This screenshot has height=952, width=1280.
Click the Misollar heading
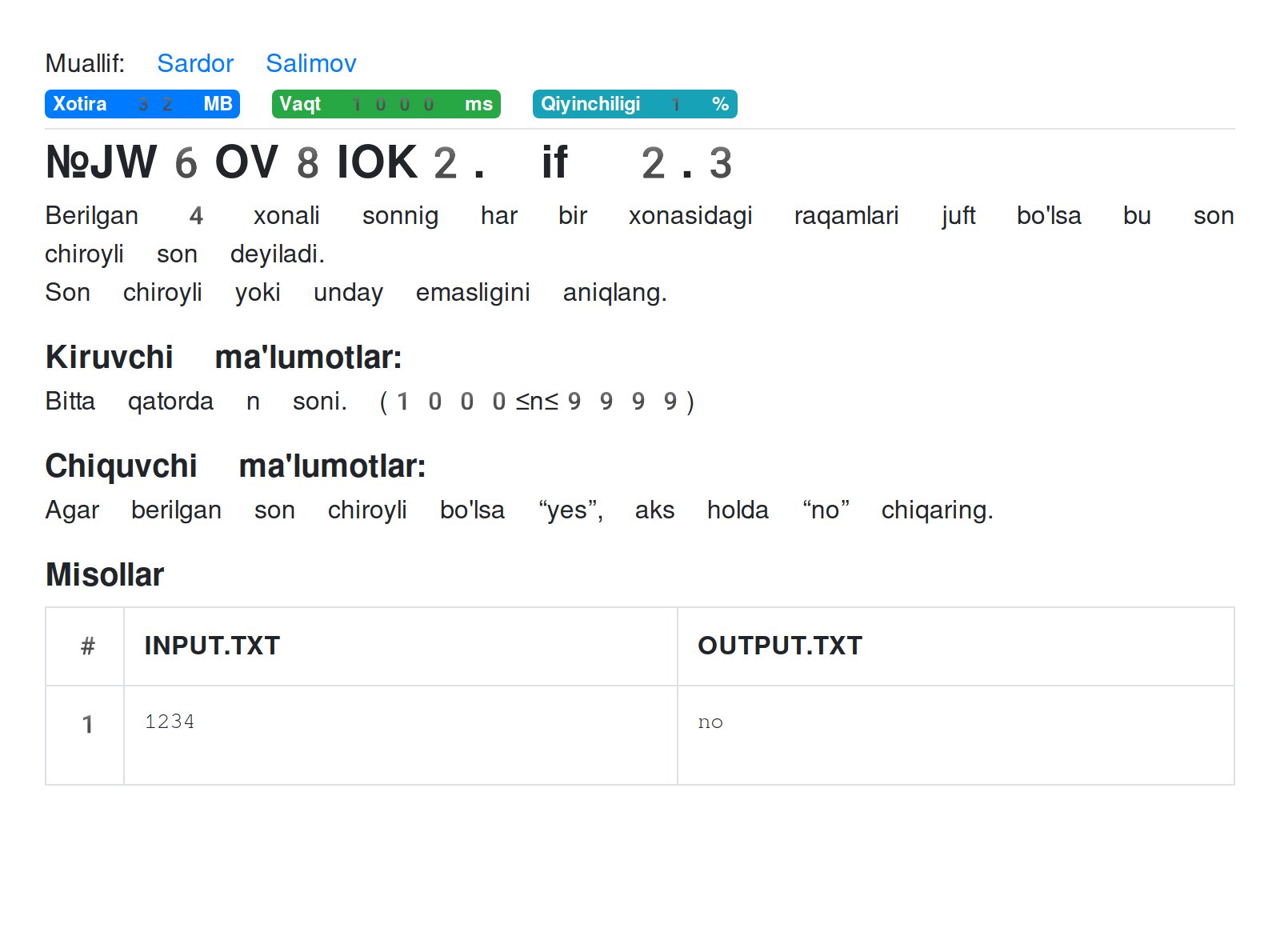coord(105,574)
